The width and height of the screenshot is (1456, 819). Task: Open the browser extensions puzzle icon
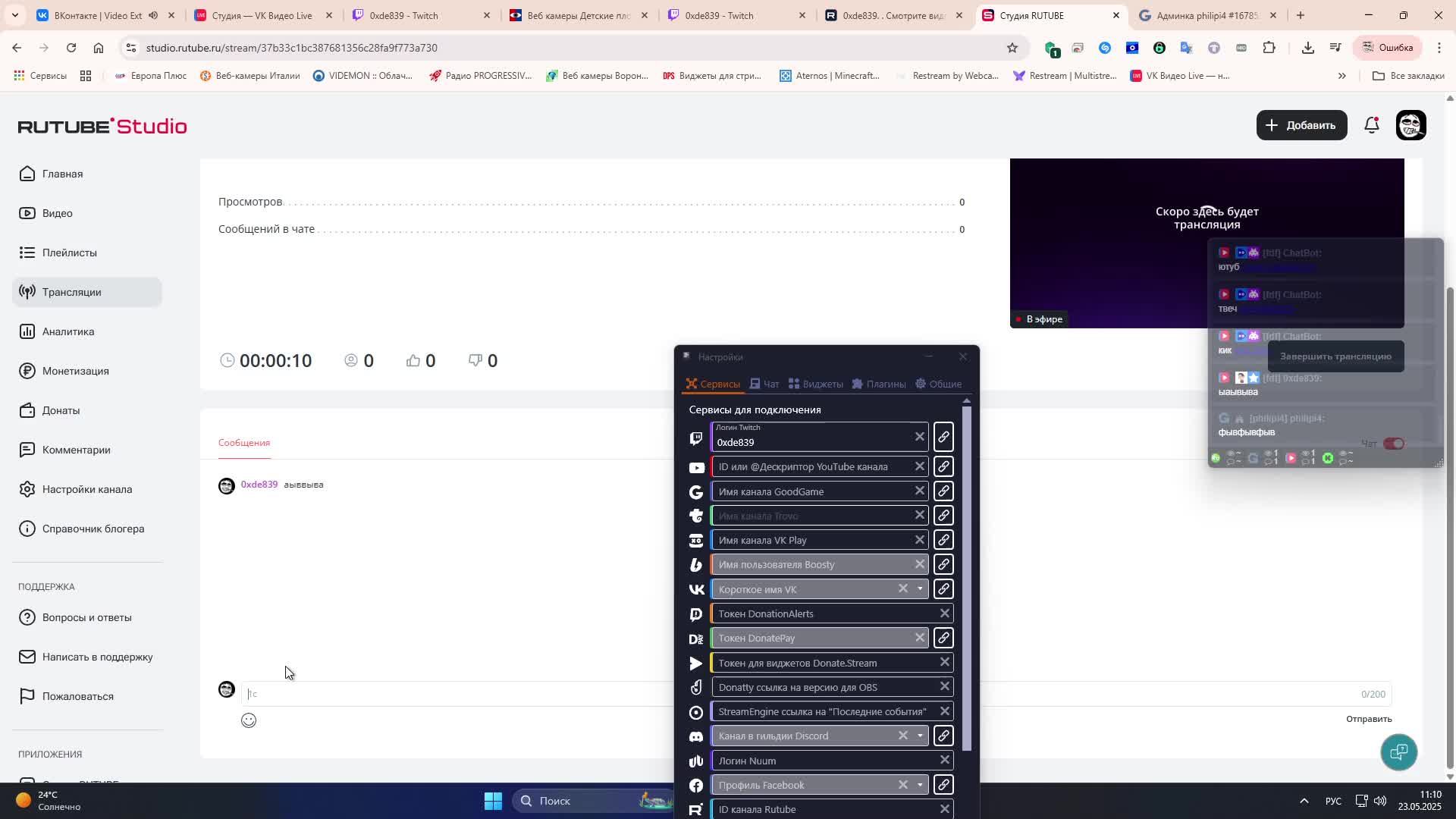1269,48
